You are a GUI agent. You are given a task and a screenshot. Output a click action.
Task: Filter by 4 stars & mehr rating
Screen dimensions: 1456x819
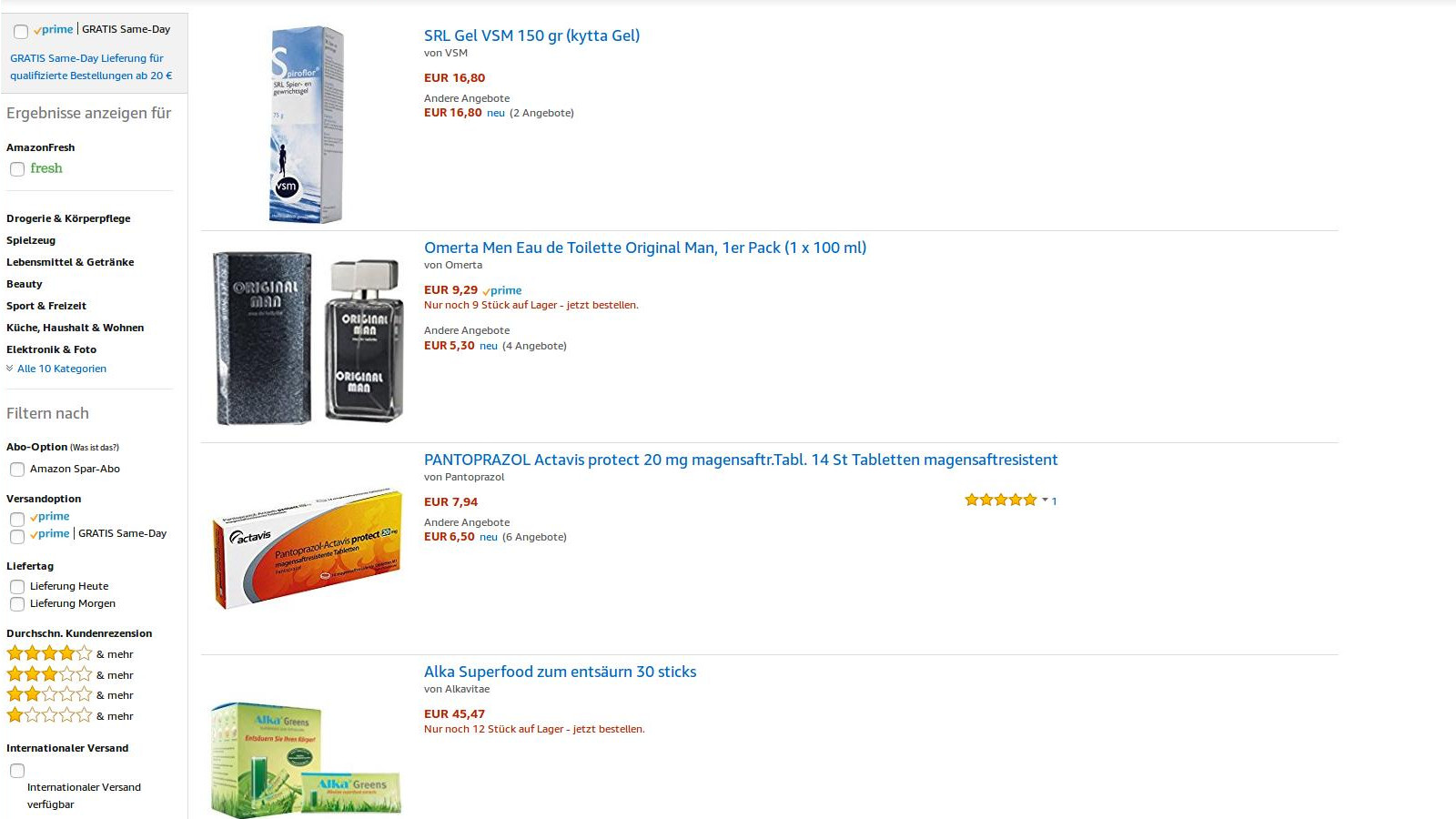pos(50,653)
